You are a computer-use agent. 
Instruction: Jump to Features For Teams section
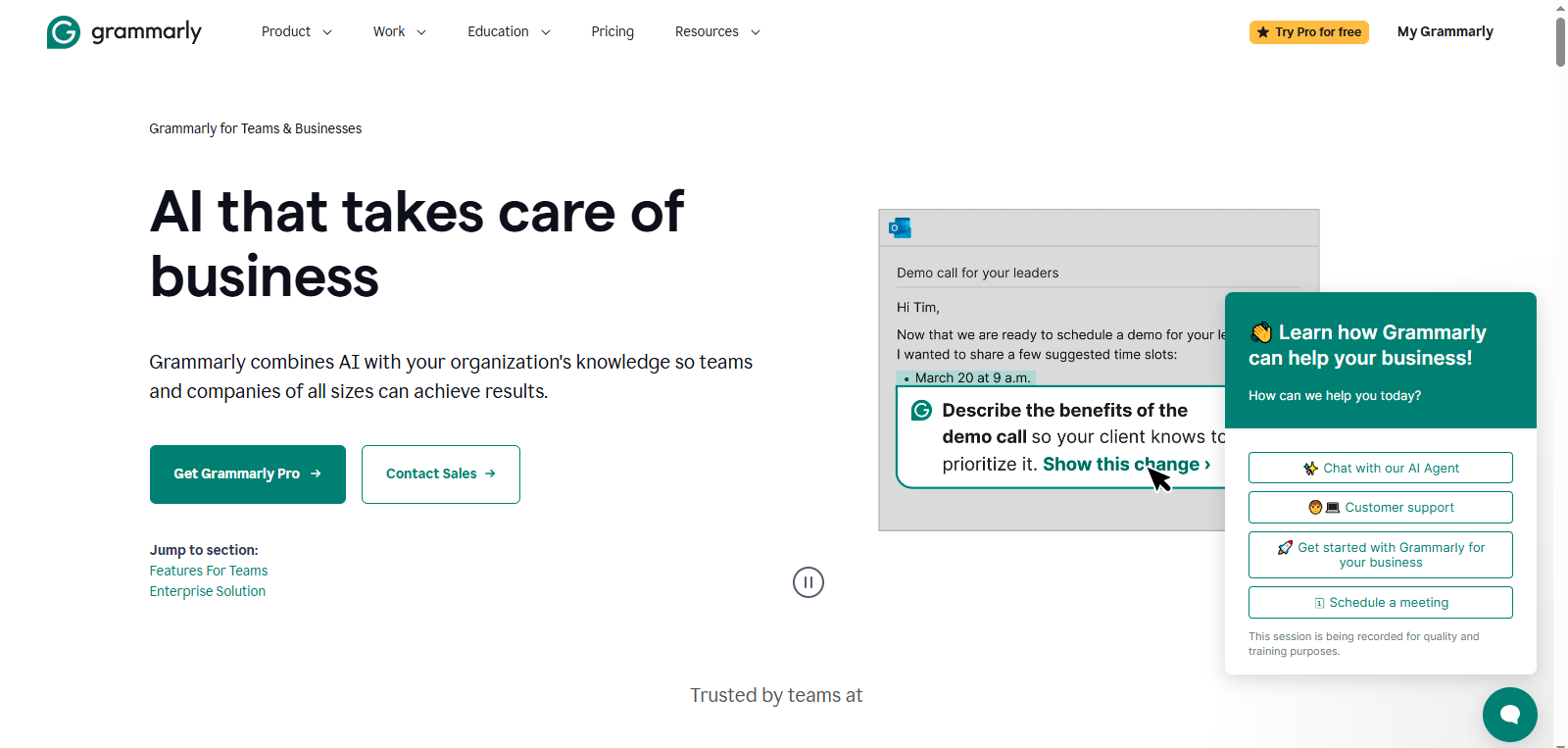tap(209, 571)
